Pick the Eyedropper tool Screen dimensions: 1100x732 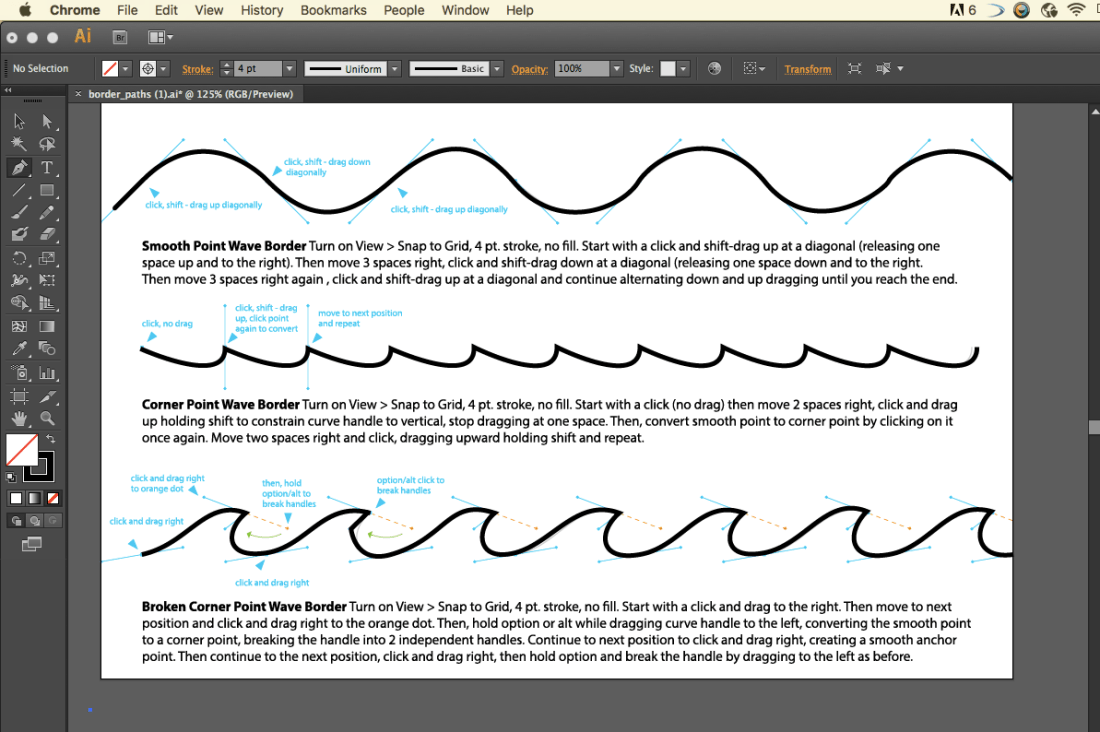point(19,349)
